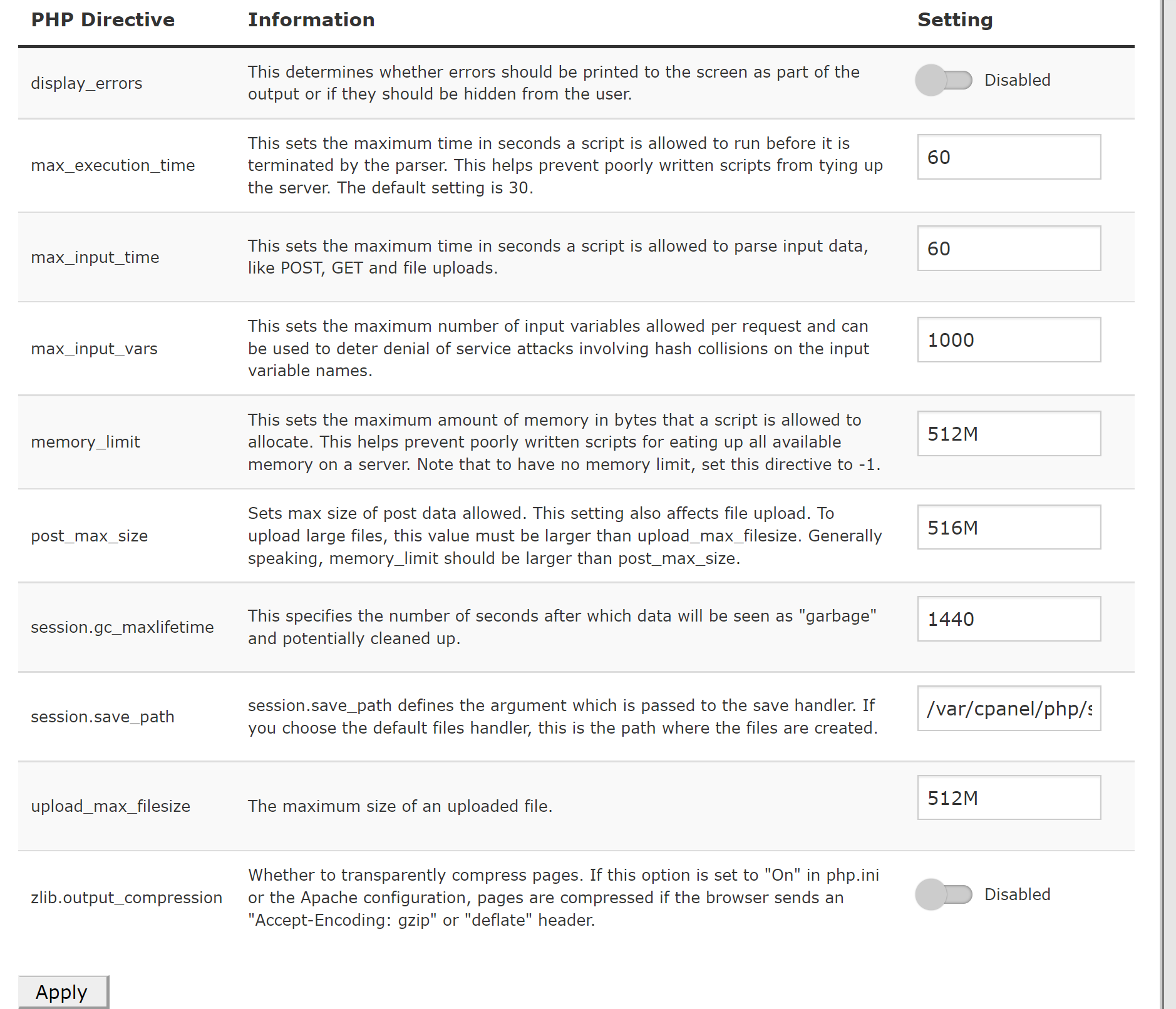Click the Disabled label beside zlib.output_compression
Screen dimensions: 1176x1009
[1017, 894]
